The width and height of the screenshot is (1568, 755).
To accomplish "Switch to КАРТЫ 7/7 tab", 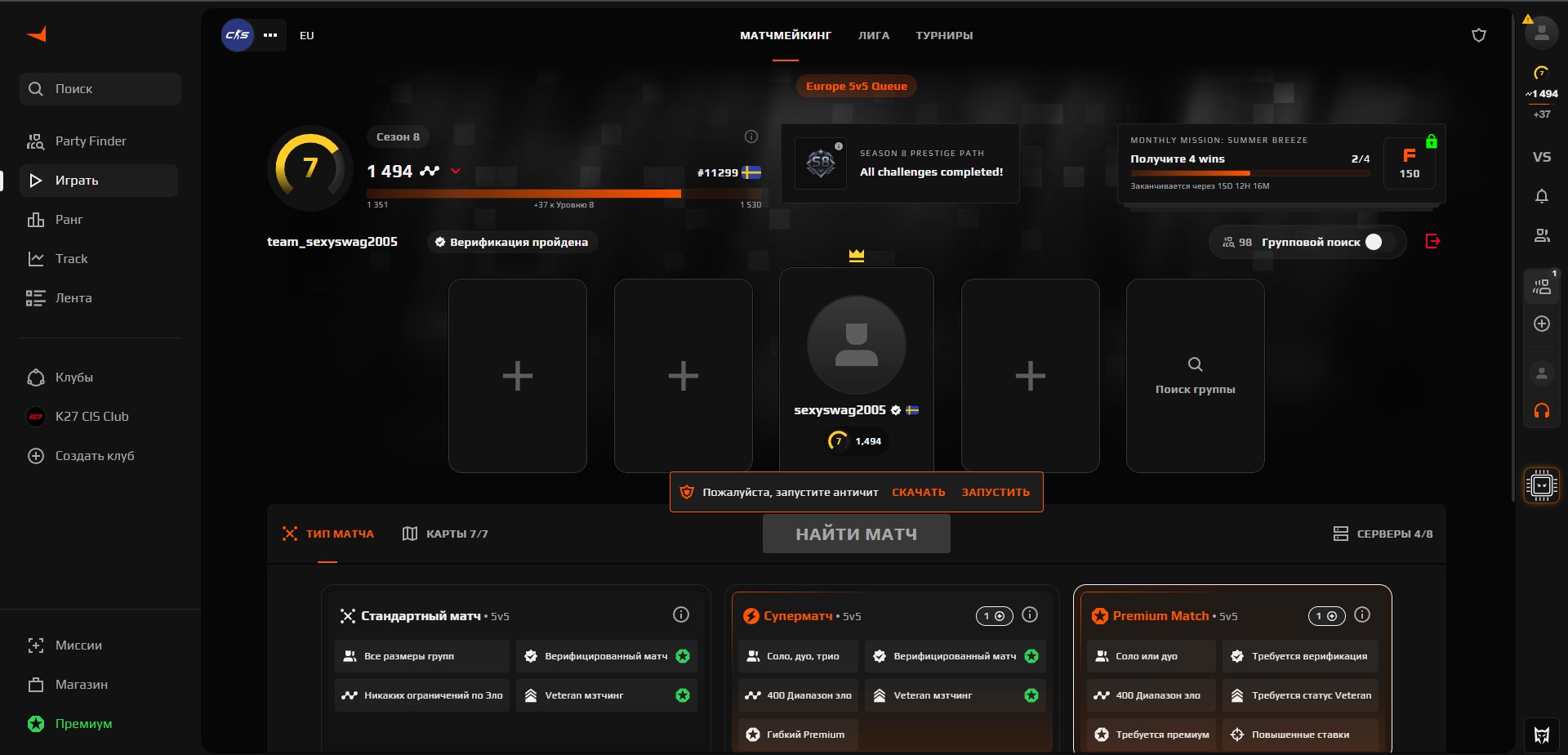I will (446, 534).
